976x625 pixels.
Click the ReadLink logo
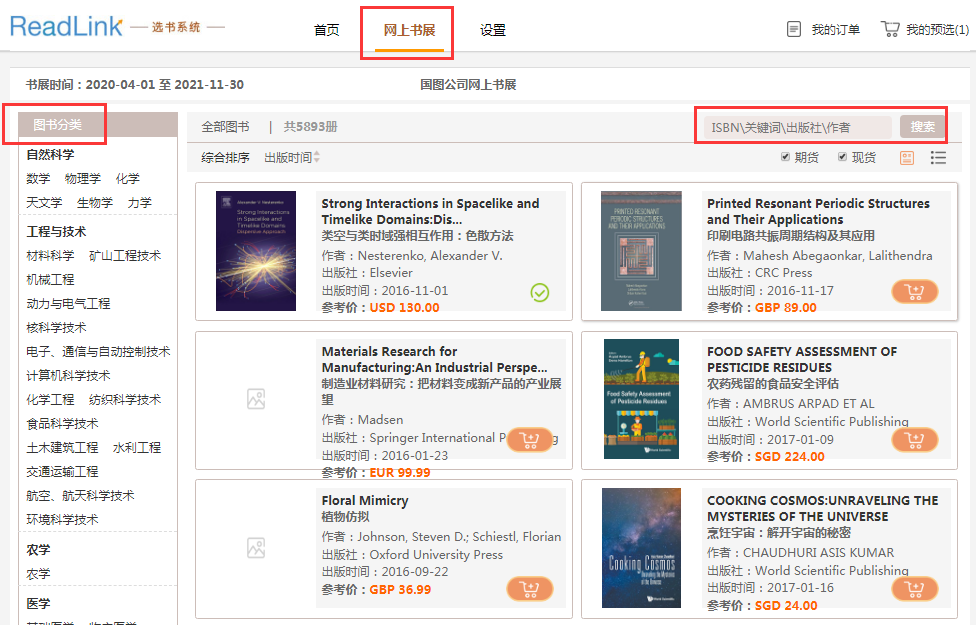tap(66, 27)
